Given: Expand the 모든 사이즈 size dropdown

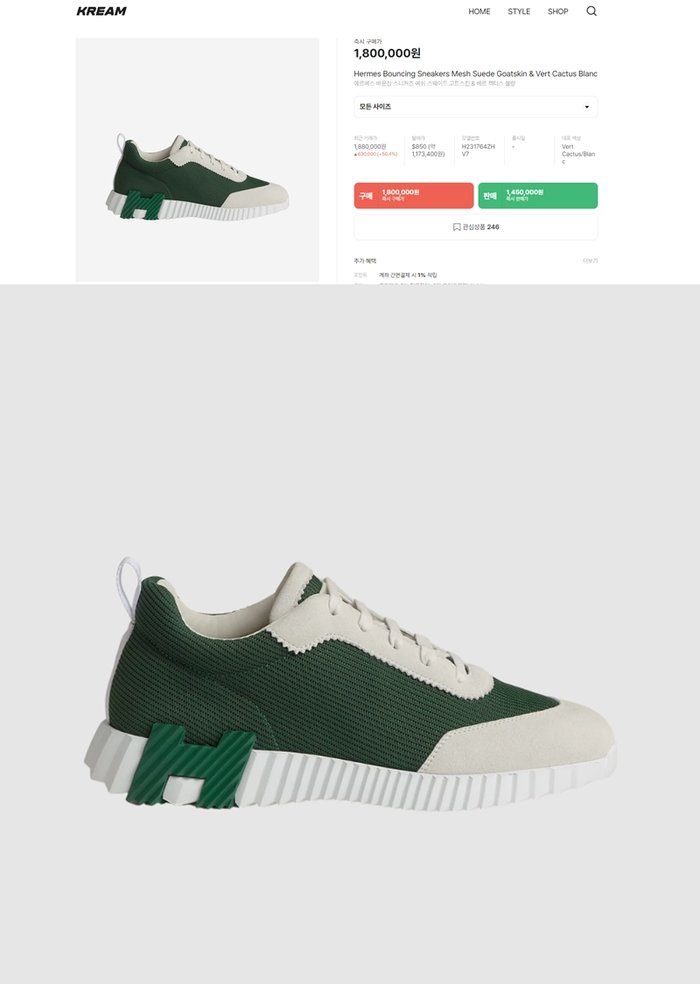Looking at the screenshot, I should tap(476, 107).
